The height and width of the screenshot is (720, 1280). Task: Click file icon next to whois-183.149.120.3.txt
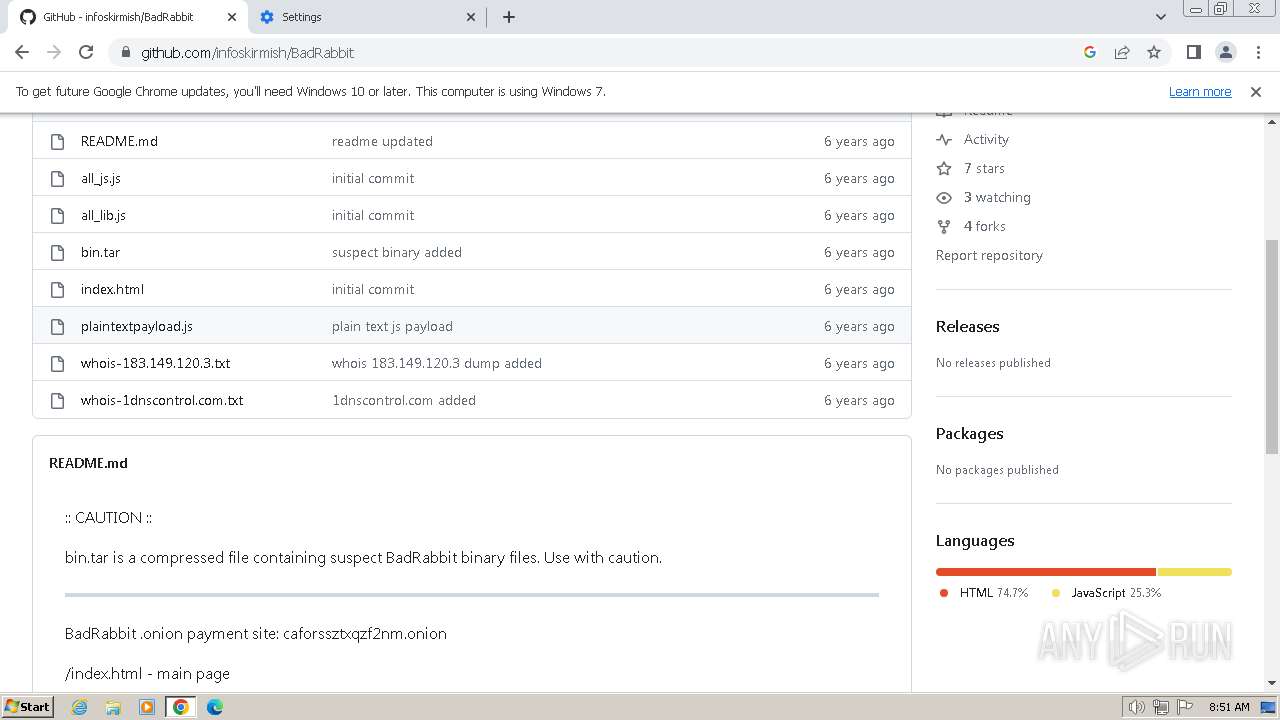click(x=57, y=363)
